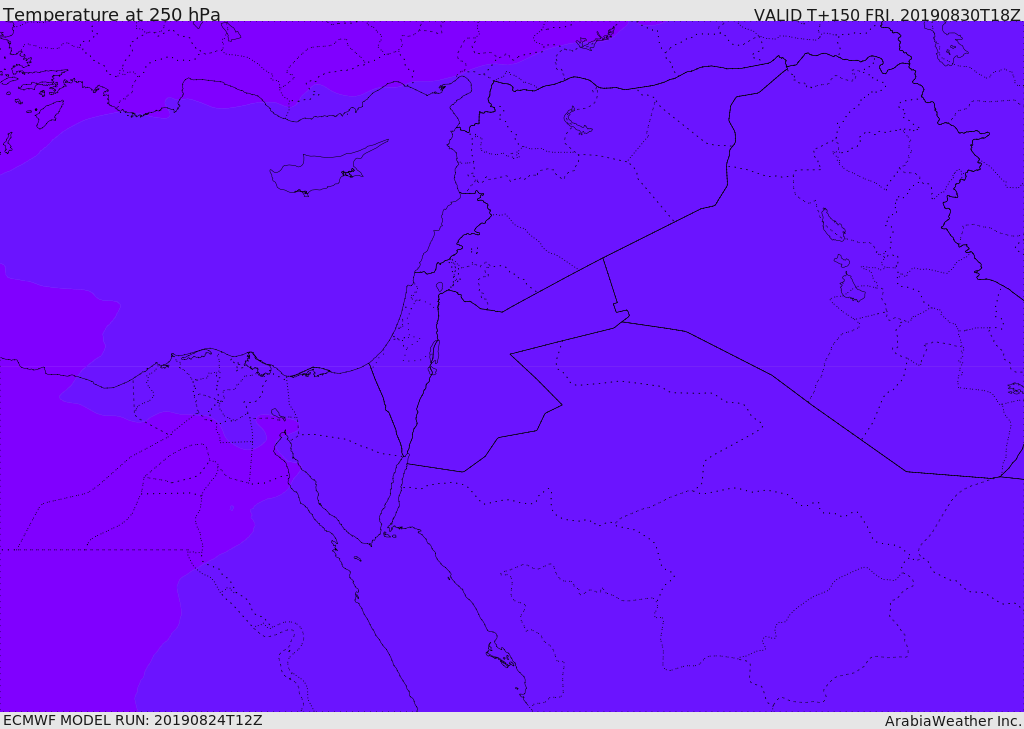Viewport: 1024px width, 729px height.
Task: Click the VALID T+150 forecast time label
Action: coord(886,15)
